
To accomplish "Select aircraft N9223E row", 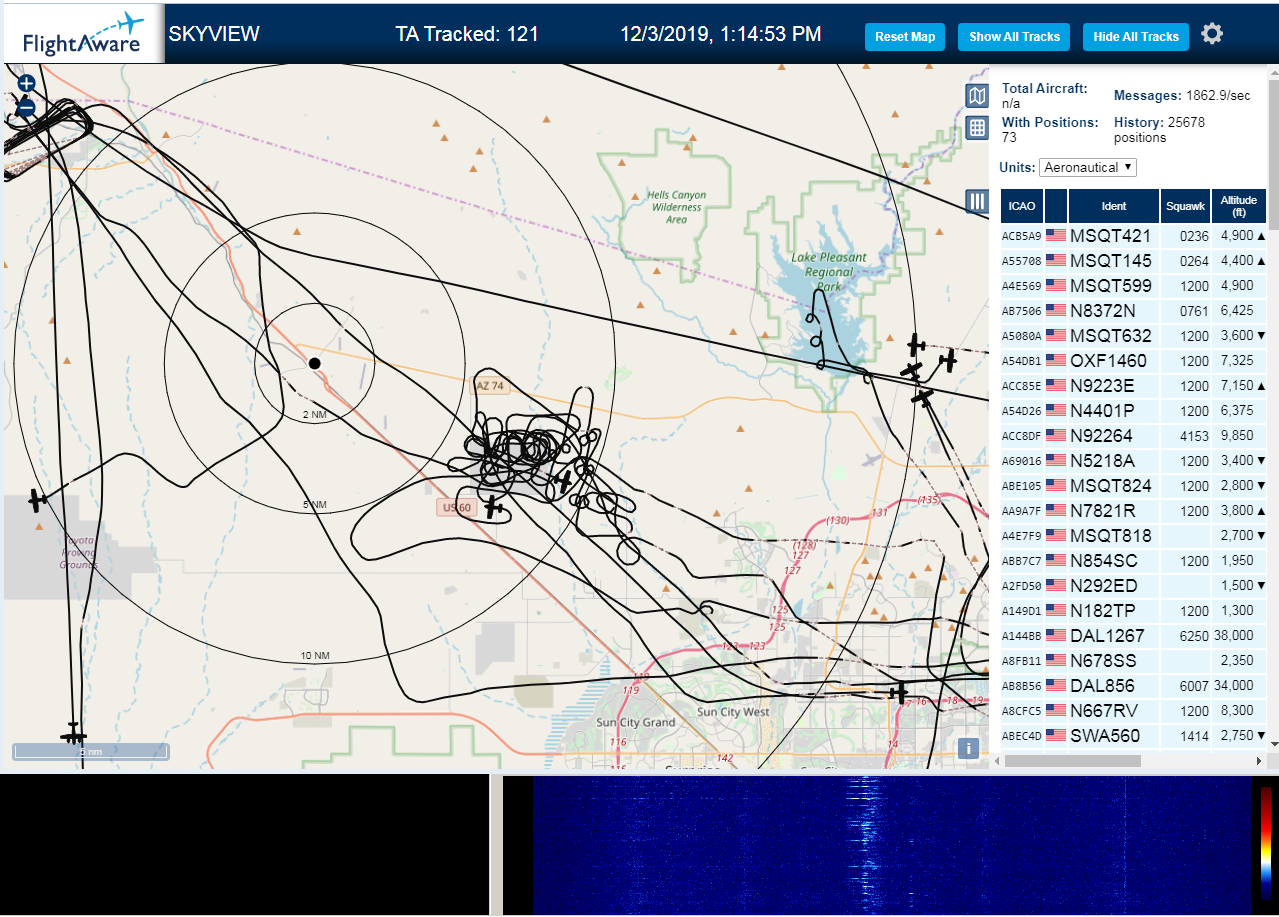I will (x=1133, y=386).
